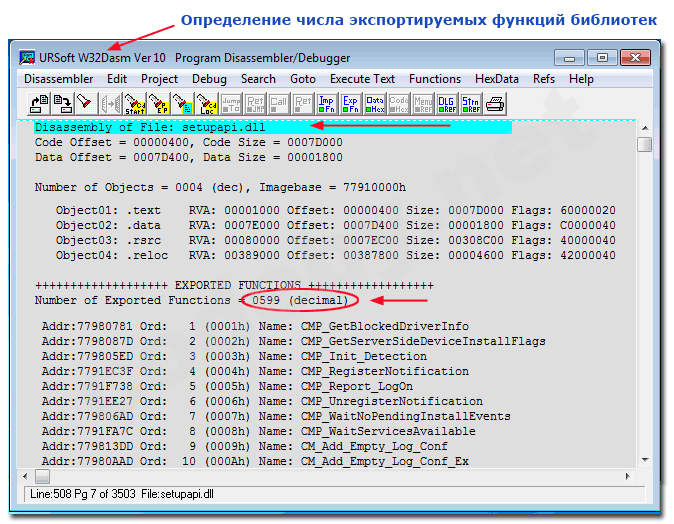Select the CM_Add_Empty_Log_Conf ordinal 9 line
The width and height of the screenshot is (674, 524).
pyautogui.click(x=245, y=446)
